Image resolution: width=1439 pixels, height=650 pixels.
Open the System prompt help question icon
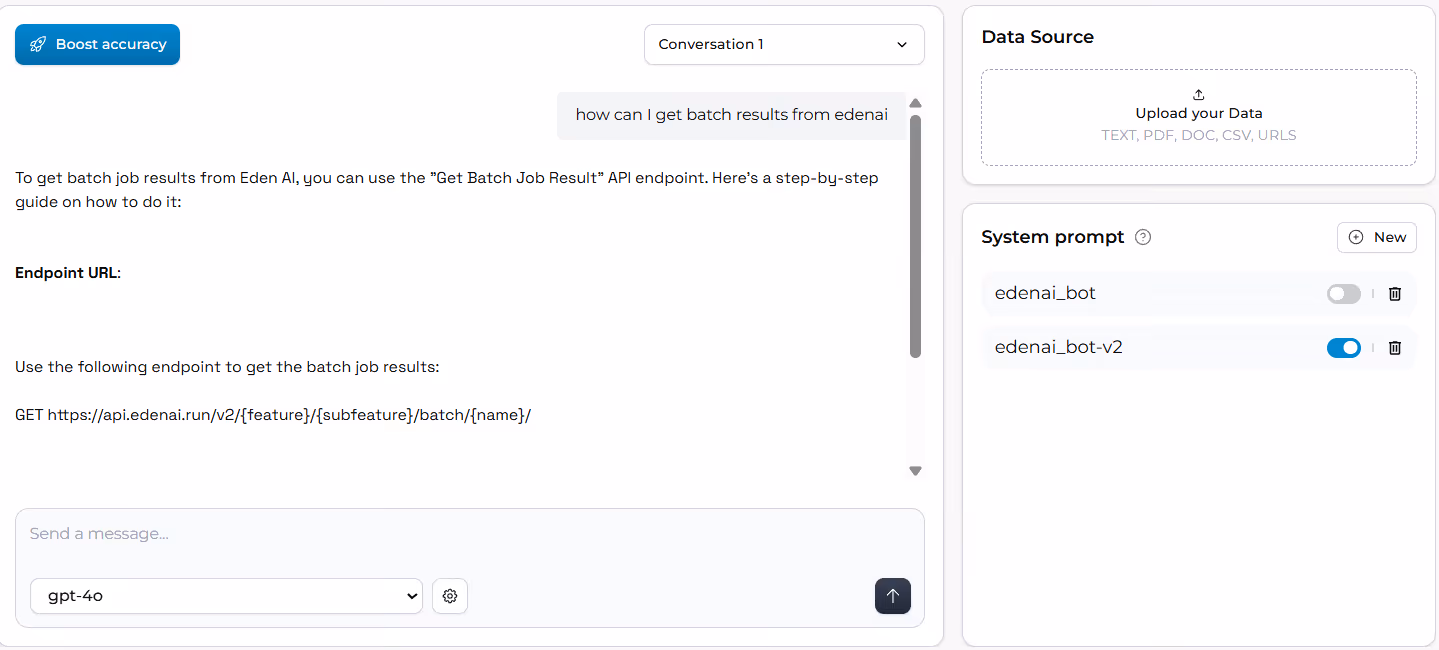click(1144, 238)
